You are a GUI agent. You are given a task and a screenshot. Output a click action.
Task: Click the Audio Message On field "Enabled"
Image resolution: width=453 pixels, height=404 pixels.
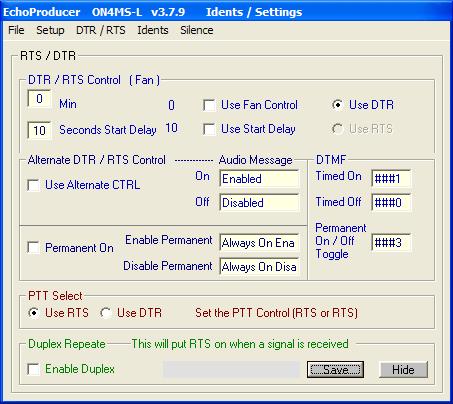[259, 179]
